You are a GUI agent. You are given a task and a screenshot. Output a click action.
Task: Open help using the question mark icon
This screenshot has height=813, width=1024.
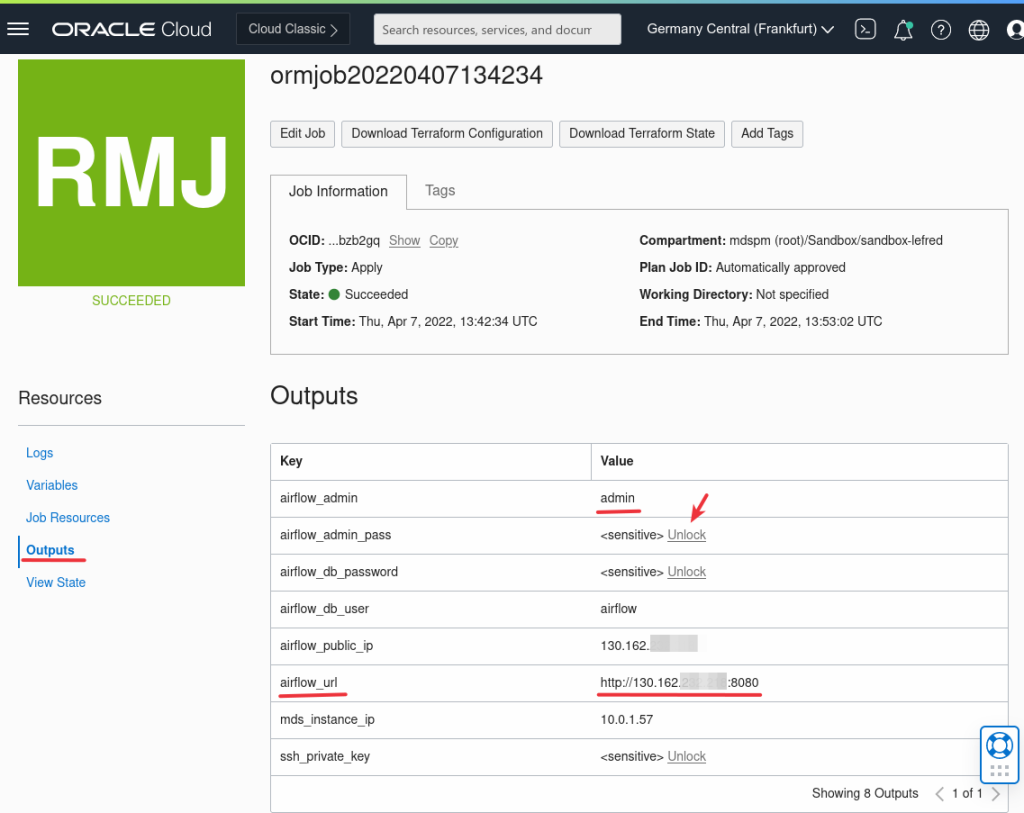[x=941, y=29]
